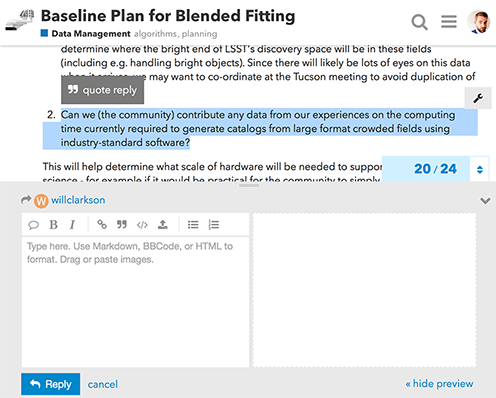
Task: Toggle bold formatting in the composer
Action: [53, 225]
